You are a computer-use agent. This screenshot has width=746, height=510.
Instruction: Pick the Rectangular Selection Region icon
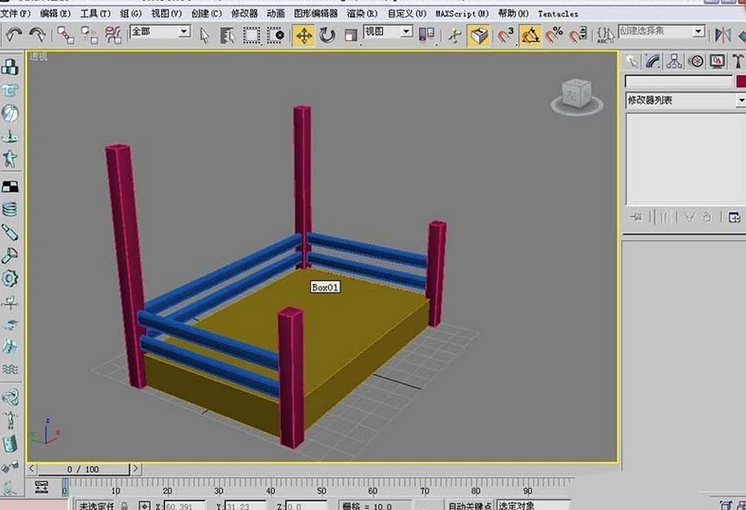pyautogui.click(x=252, y=35)
